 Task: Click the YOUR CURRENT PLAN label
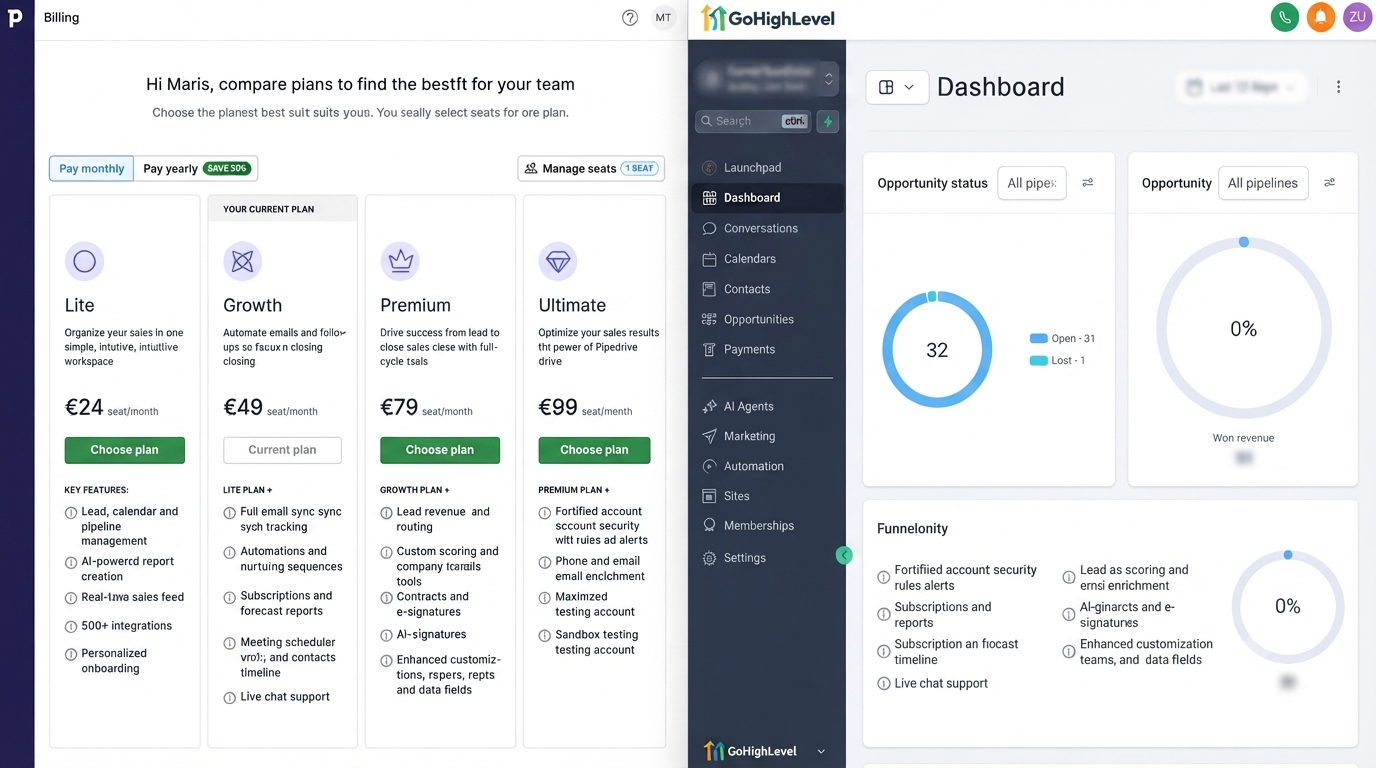click(268, 209)
